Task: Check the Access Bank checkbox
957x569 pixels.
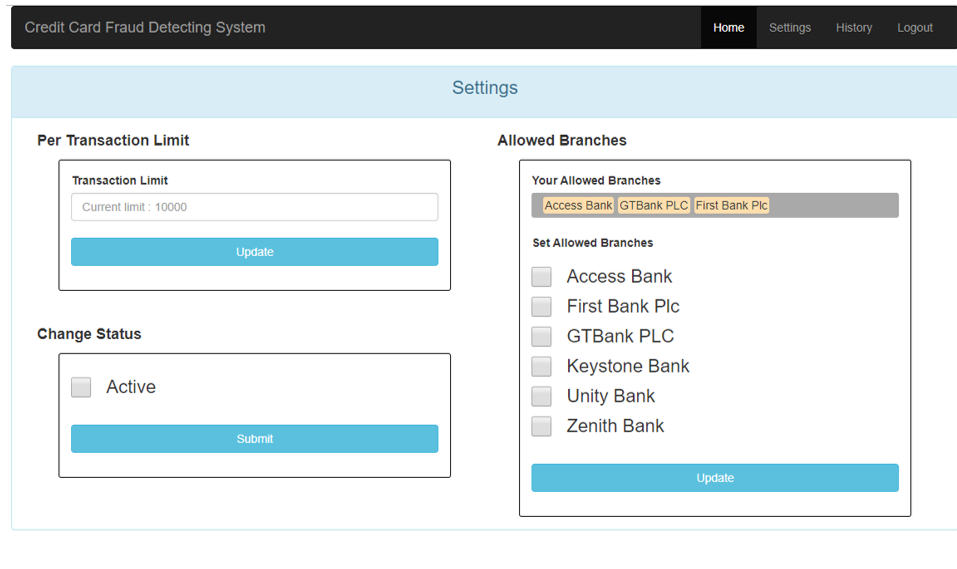Action: coord(541,277)
